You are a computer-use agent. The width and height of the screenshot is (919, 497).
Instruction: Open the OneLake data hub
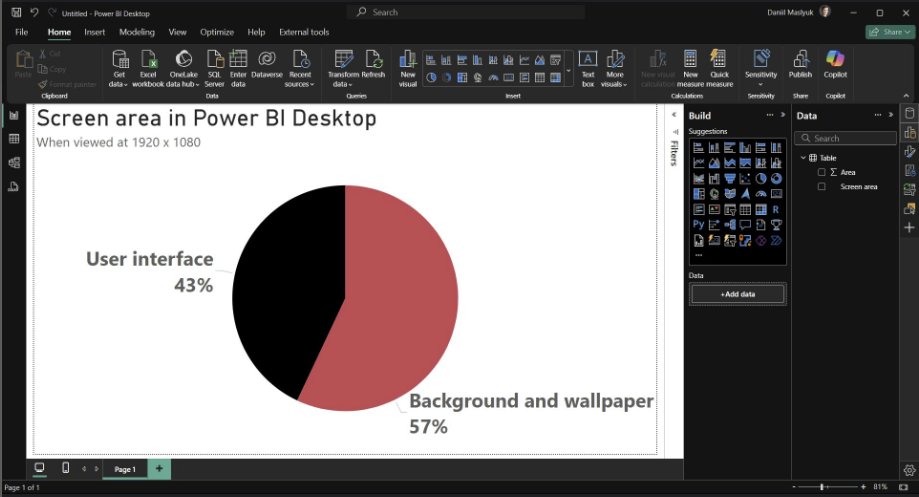pos(183,69)
